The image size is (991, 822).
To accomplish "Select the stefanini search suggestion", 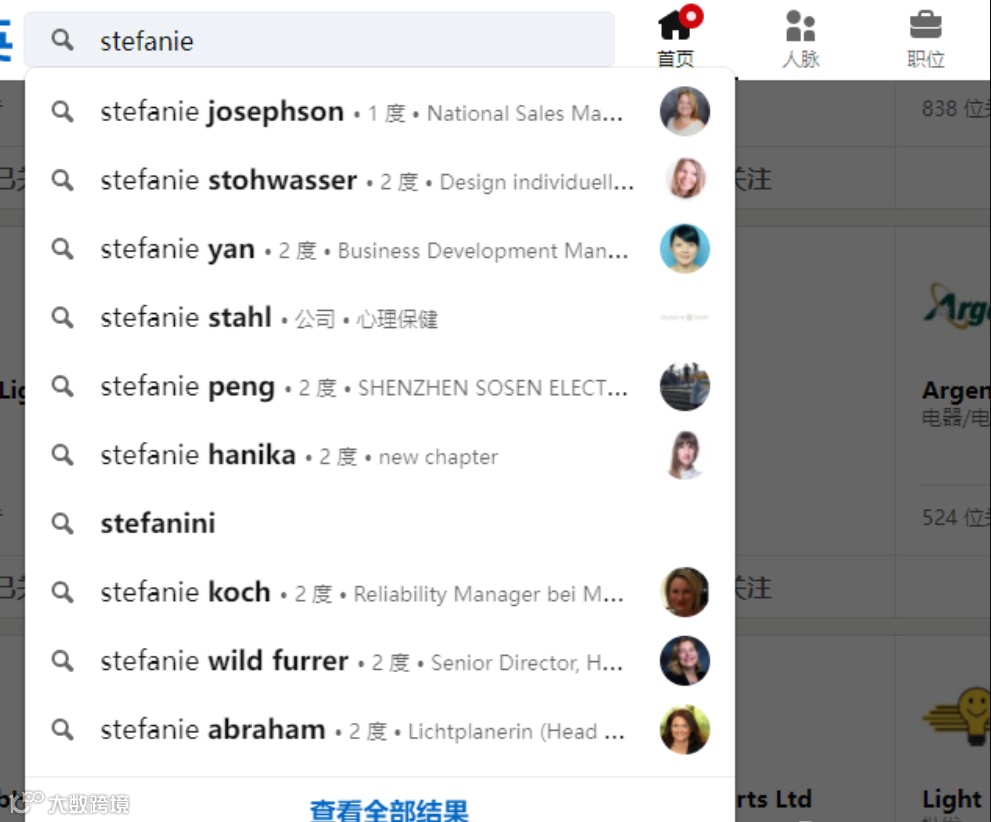I will pyautogui.click(x=380, y=523).
